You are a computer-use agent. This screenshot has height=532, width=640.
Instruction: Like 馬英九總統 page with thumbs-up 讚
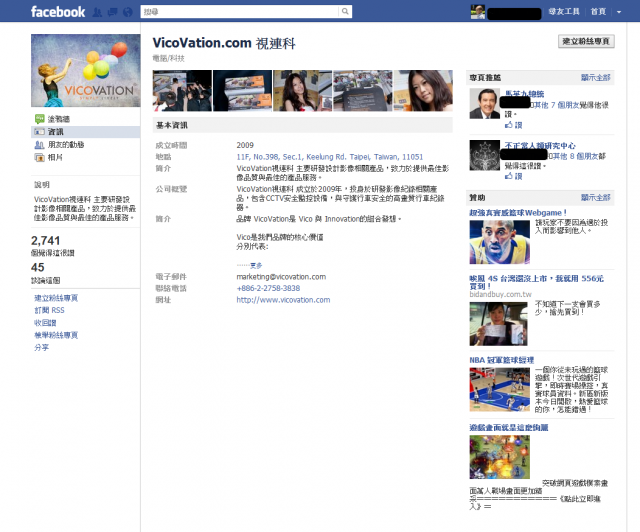[x=513, y=125]
